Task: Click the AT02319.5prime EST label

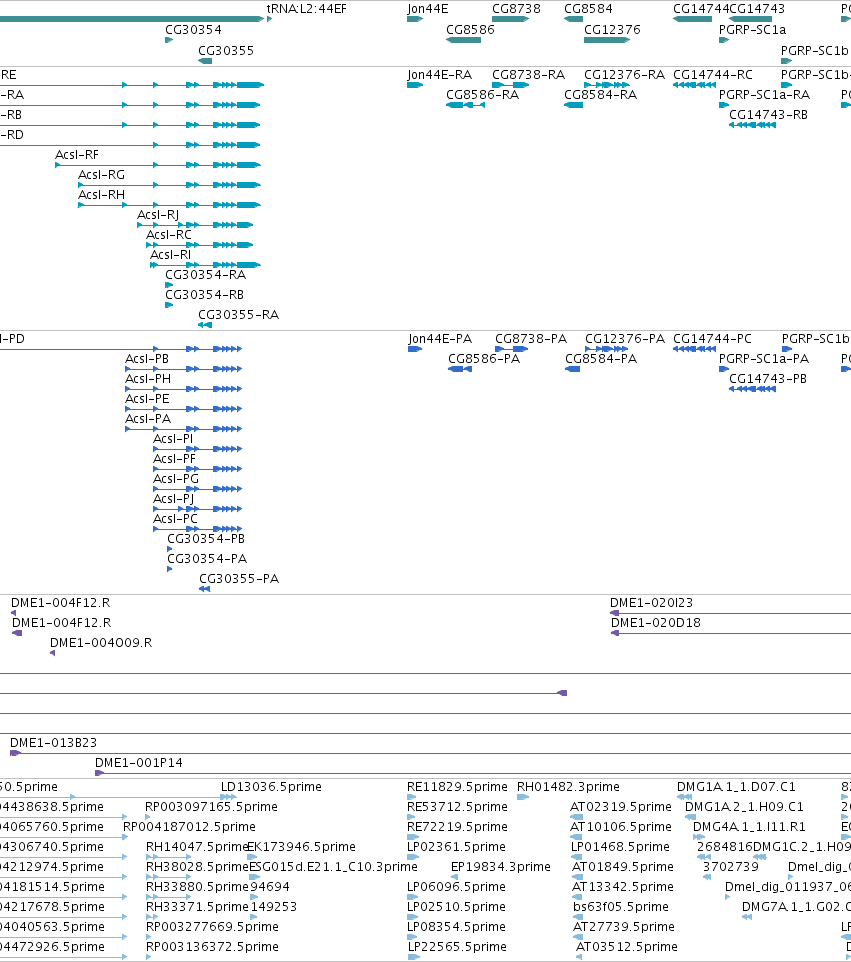Action: [621, 806]
